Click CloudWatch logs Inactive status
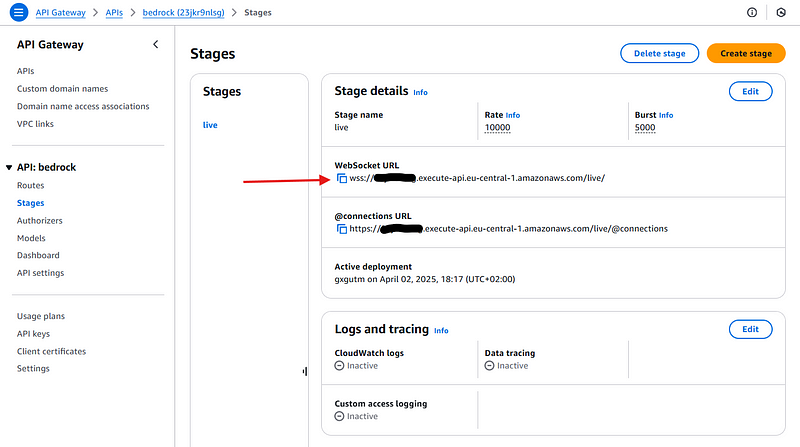The image size is (800, 447). point(356,366)
